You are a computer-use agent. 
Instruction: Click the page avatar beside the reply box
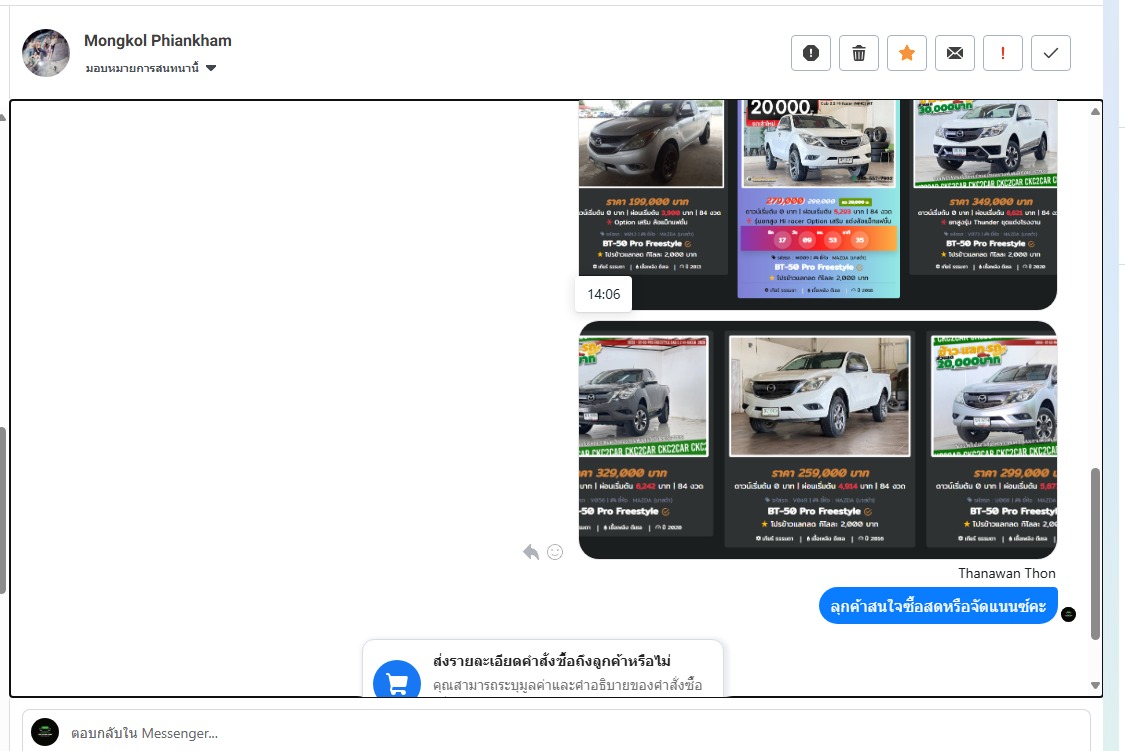click(45, 732)
